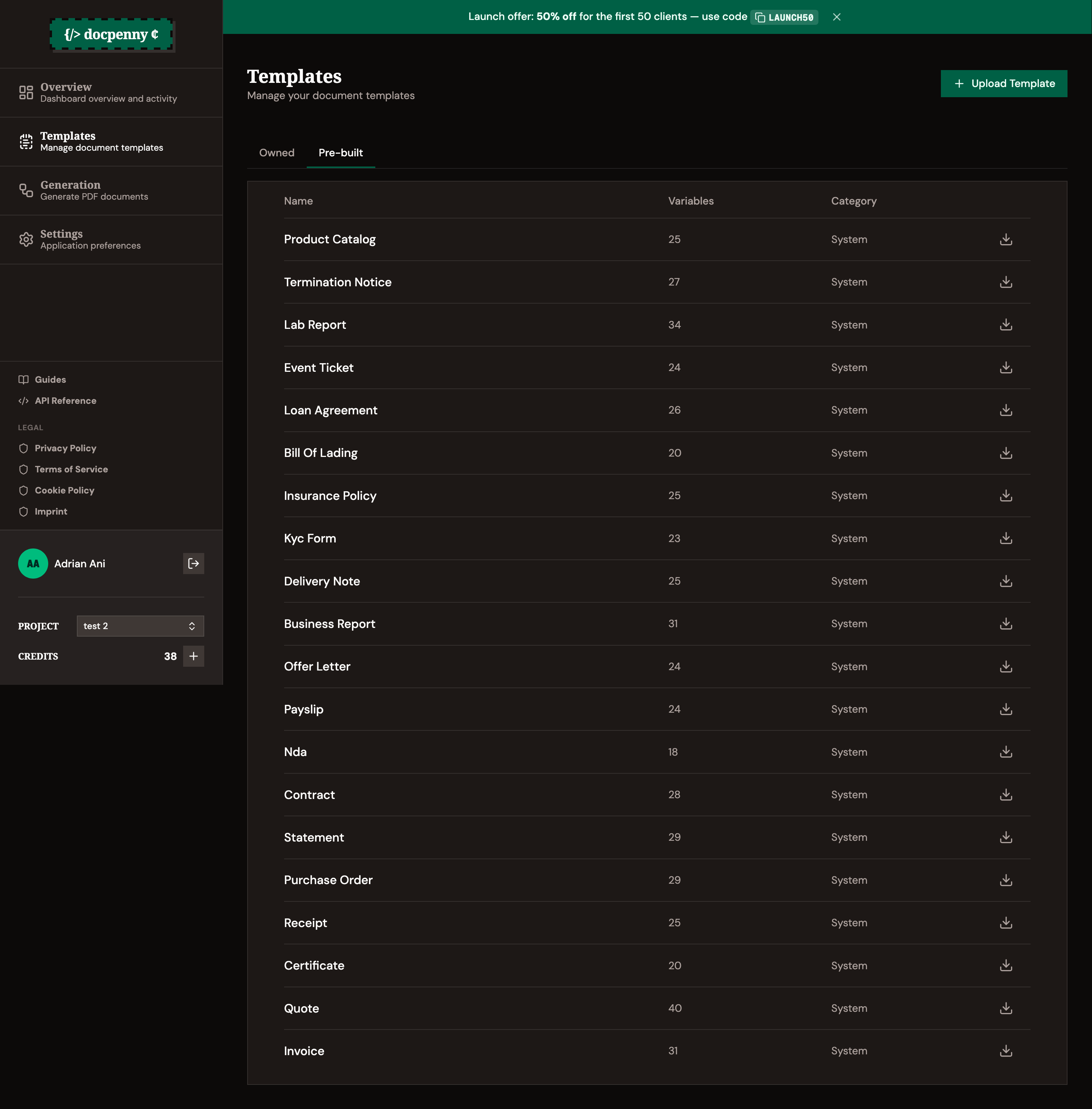Go to Overview in the sidebar
The height and width of the screenshot is (1109, 1092).
pyautogui.click(x=111, y=93)
